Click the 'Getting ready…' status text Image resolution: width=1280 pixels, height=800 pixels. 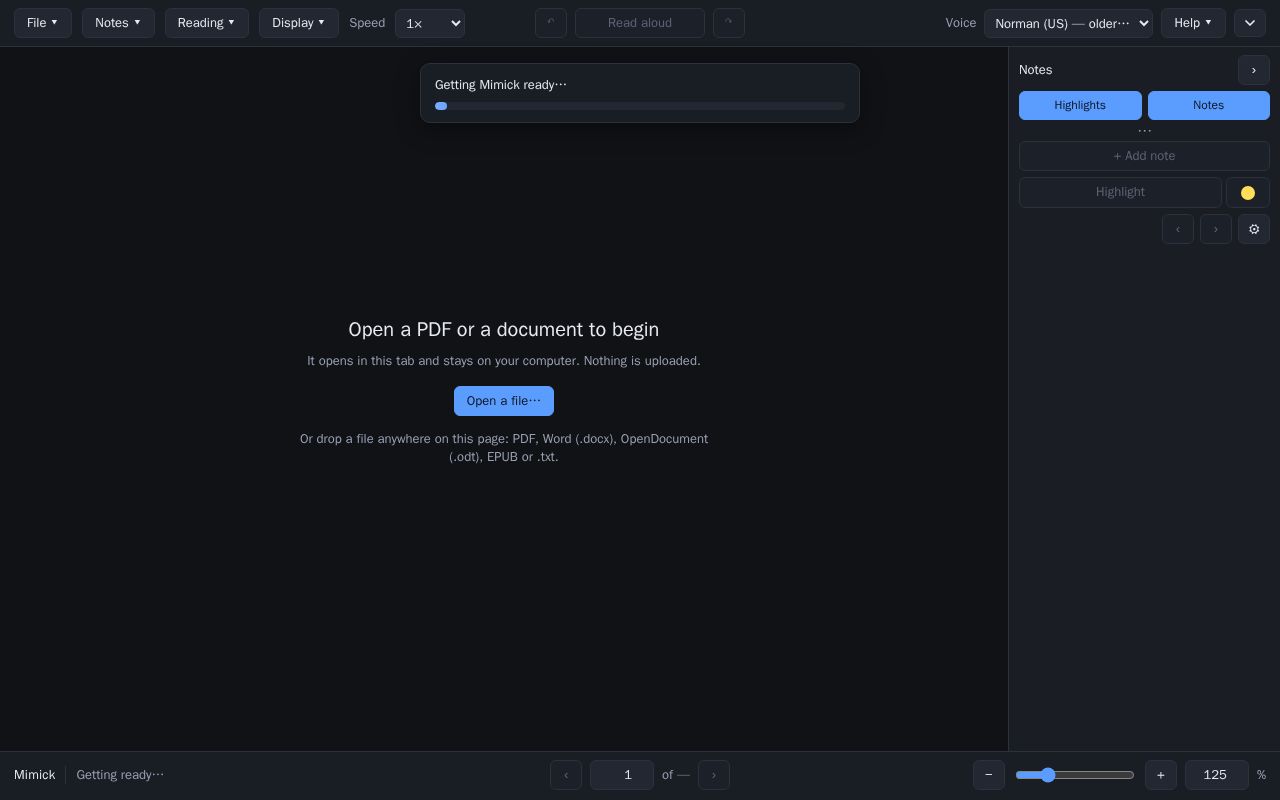pos(120,775)
